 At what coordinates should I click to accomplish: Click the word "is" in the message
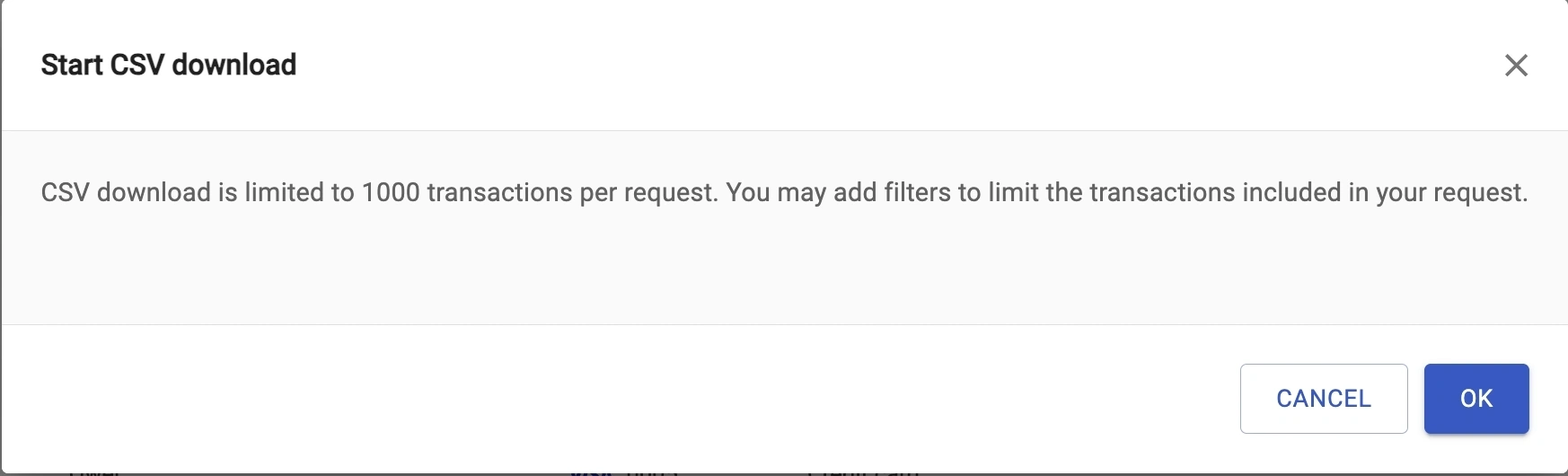tap(227, 192)
